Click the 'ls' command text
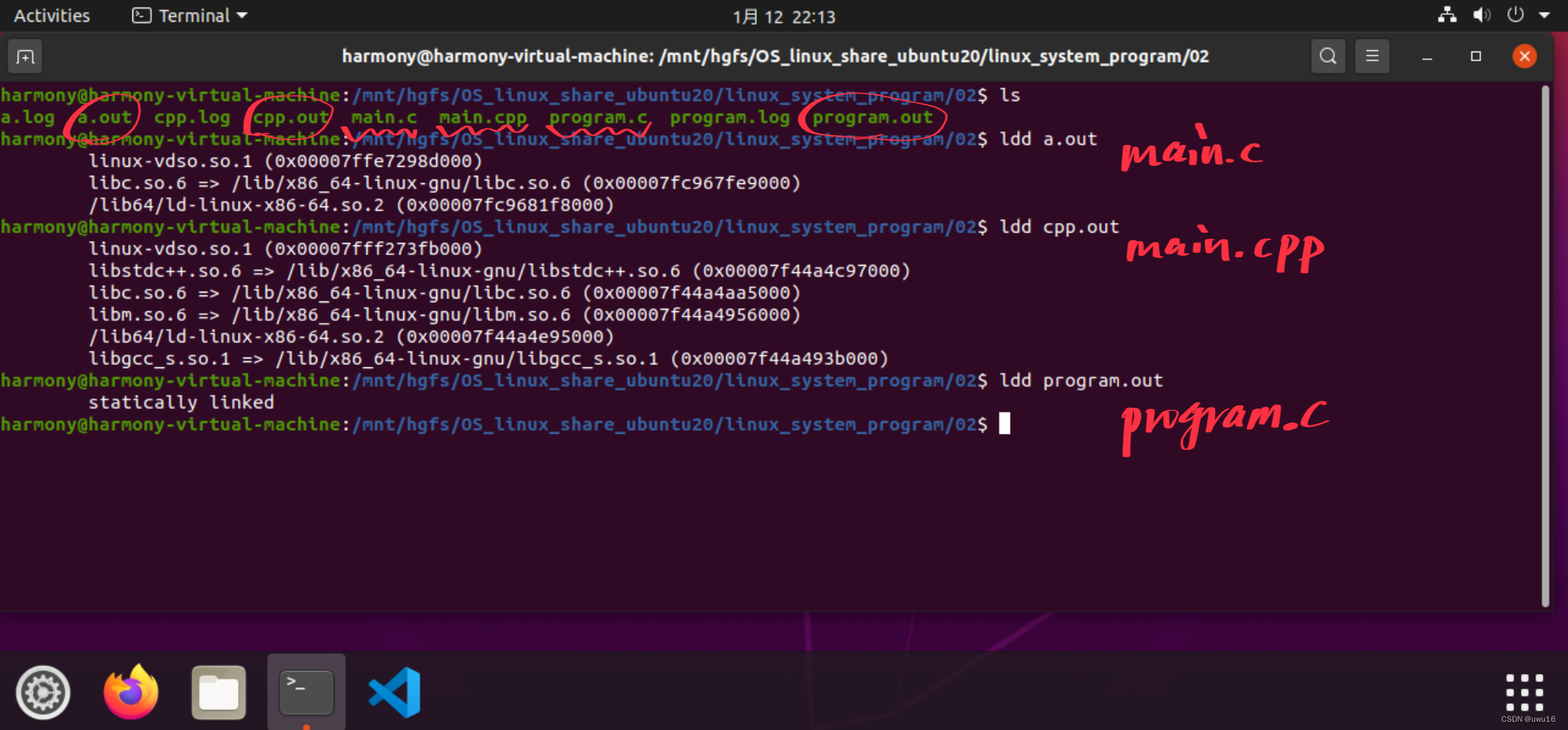The width and height of the screenshot is (1568, 730). point(1010,95)
